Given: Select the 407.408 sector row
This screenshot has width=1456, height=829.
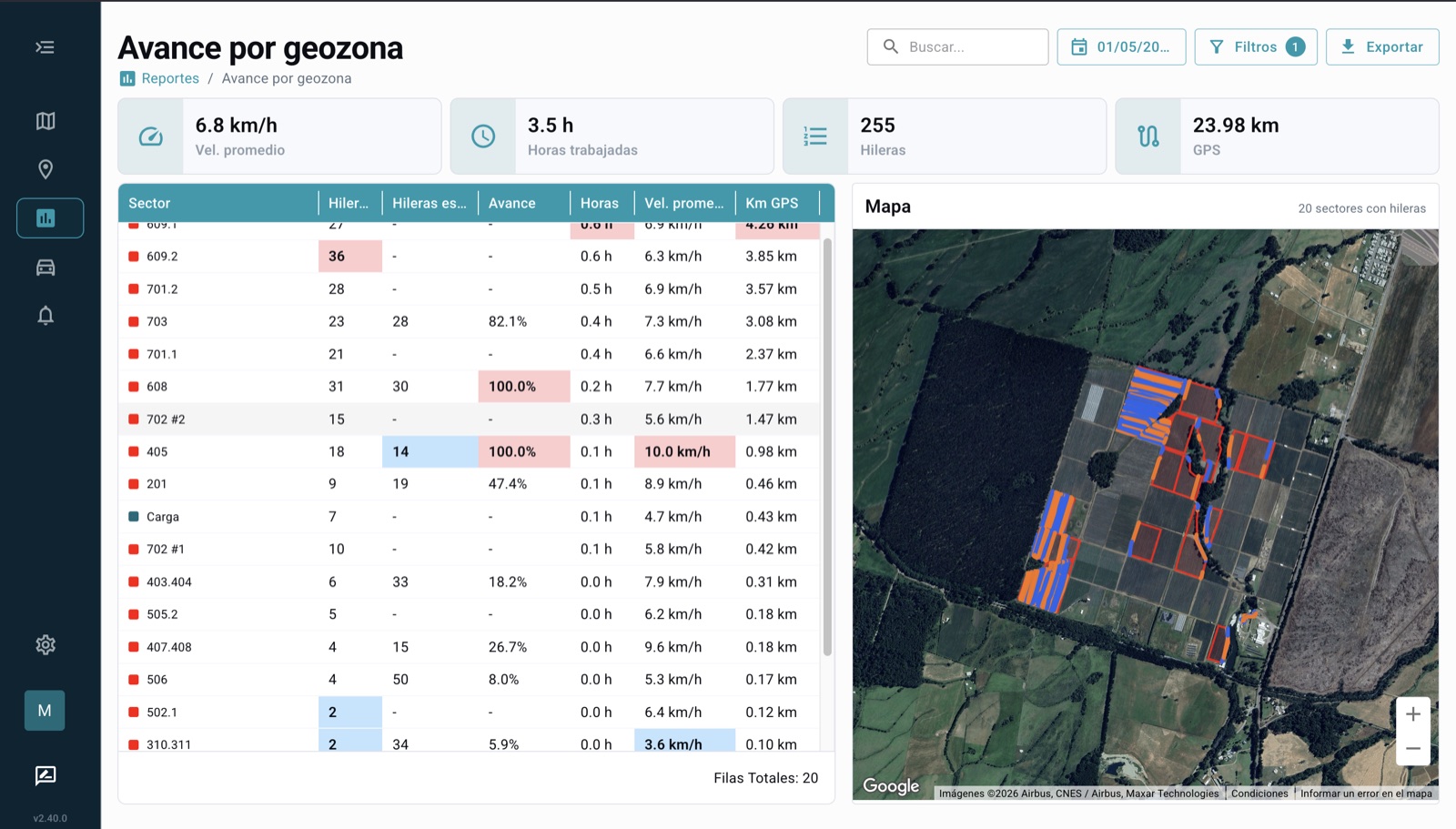Looking at the screenshot, I should [x=470, y=647].
